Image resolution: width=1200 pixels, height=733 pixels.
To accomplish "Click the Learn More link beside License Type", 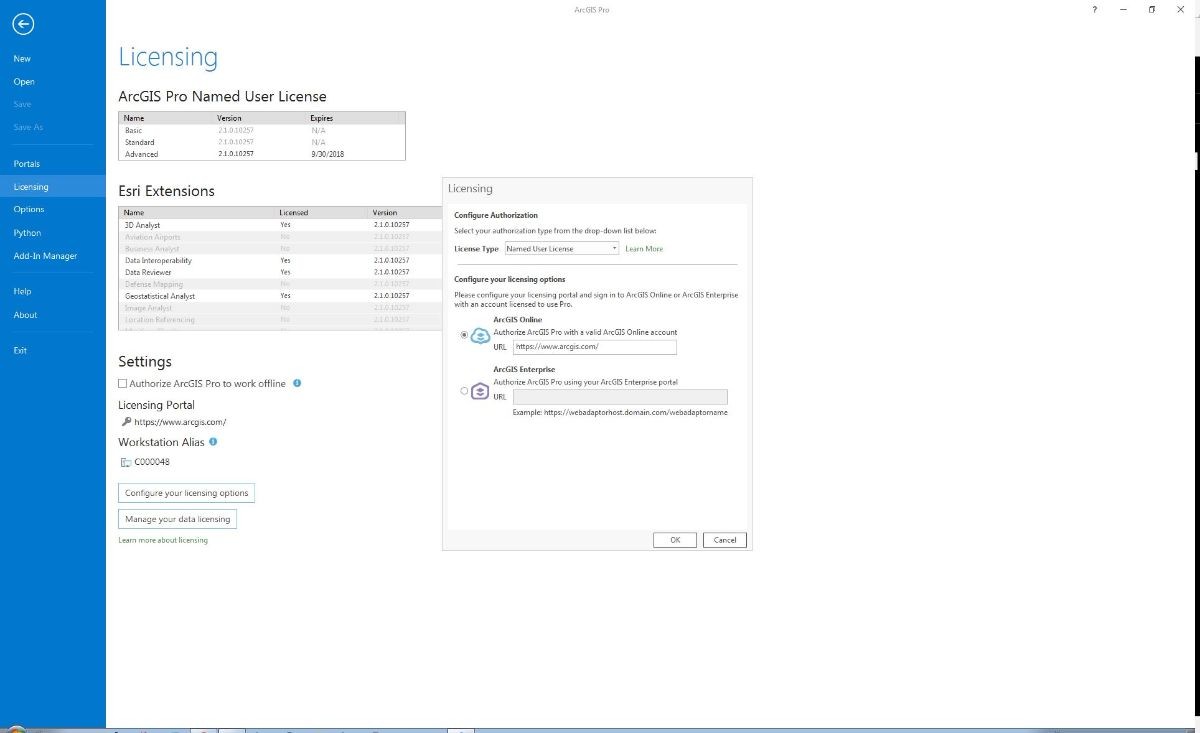I will coord(643,248).
